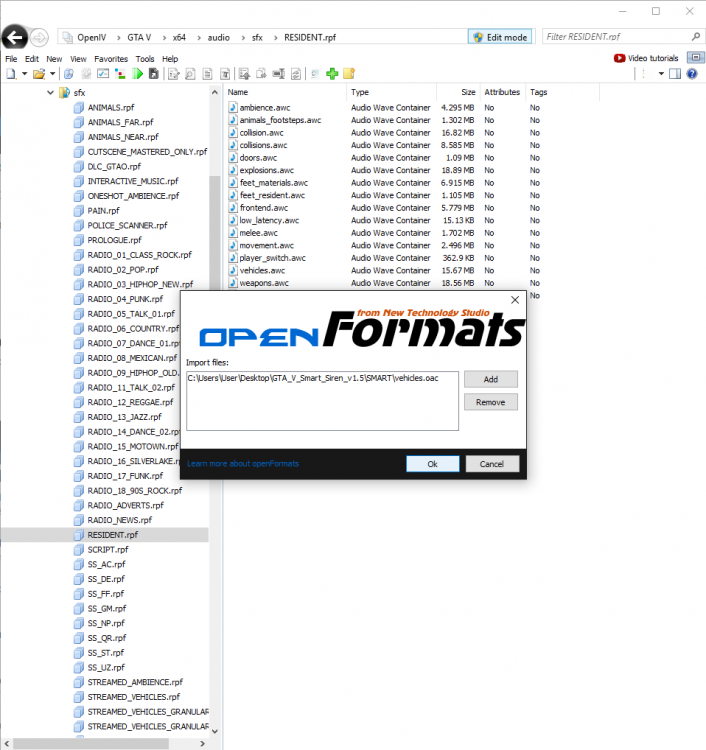
Task: Select ANIMALS.rpf in the folder tree
Action: (110, 108)
